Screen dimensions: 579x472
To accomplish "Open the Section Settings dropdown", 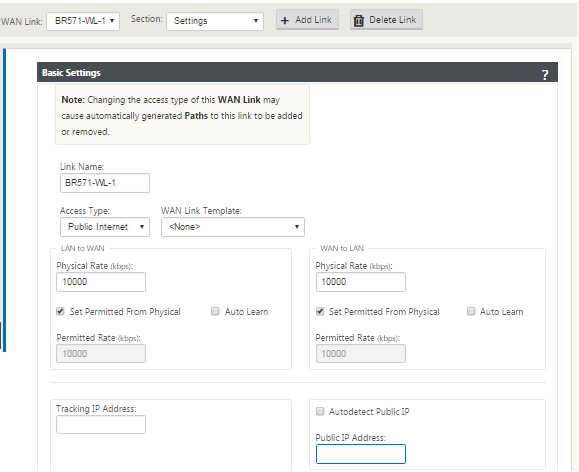I will pyautogui.click(x=215, y=21).
